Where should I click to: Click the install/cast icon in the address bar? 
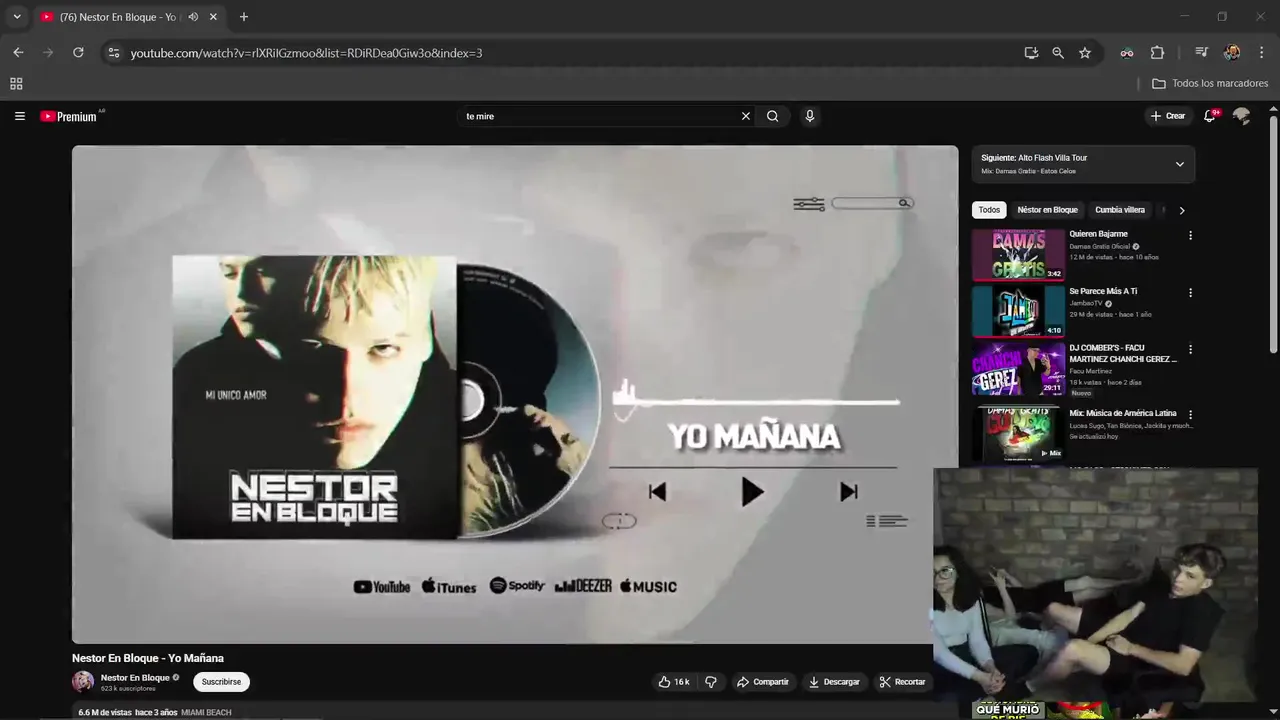[x=1031, y=53]
